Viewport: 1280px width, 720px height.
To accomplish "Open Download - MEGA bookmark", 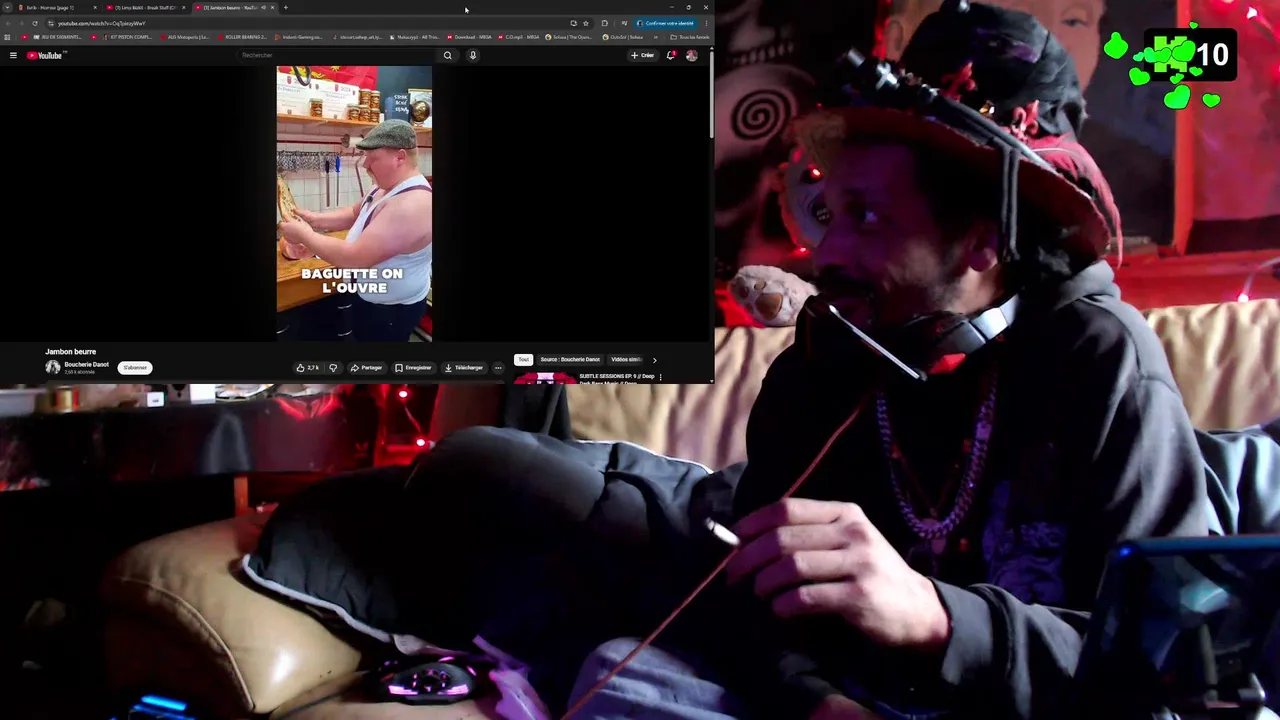I will [x=470, y=37].
